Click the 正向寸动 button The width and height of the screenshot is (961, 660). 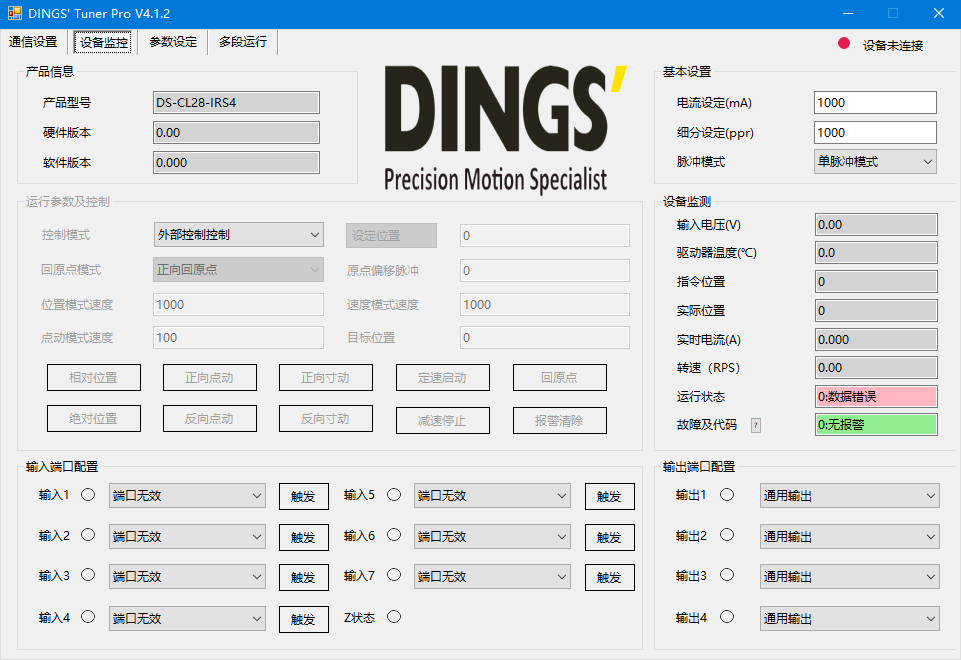[x=325, y=377]
